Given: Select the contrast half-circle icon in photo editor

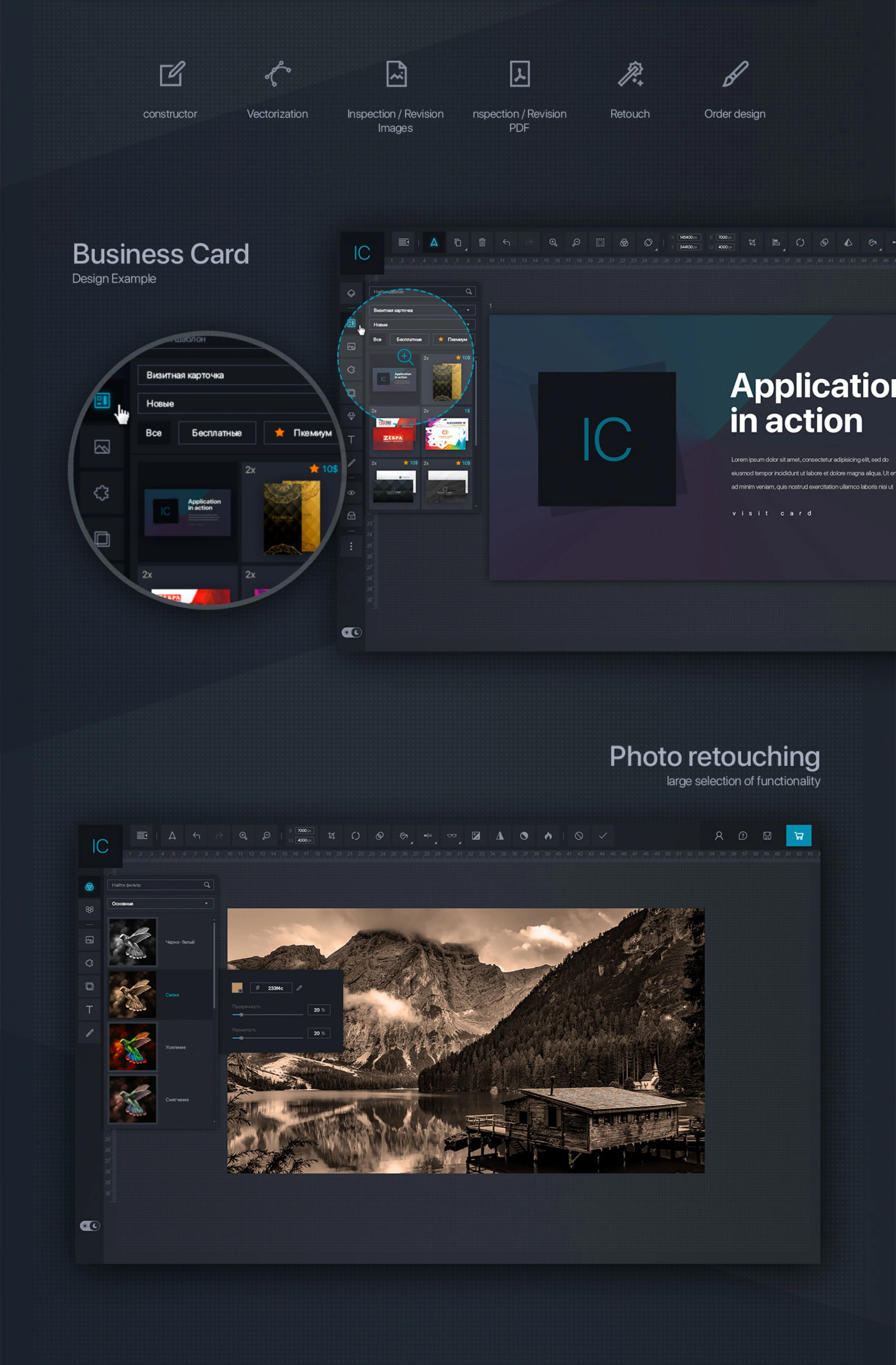Looking at the screenshot, I should click(524, 836).
